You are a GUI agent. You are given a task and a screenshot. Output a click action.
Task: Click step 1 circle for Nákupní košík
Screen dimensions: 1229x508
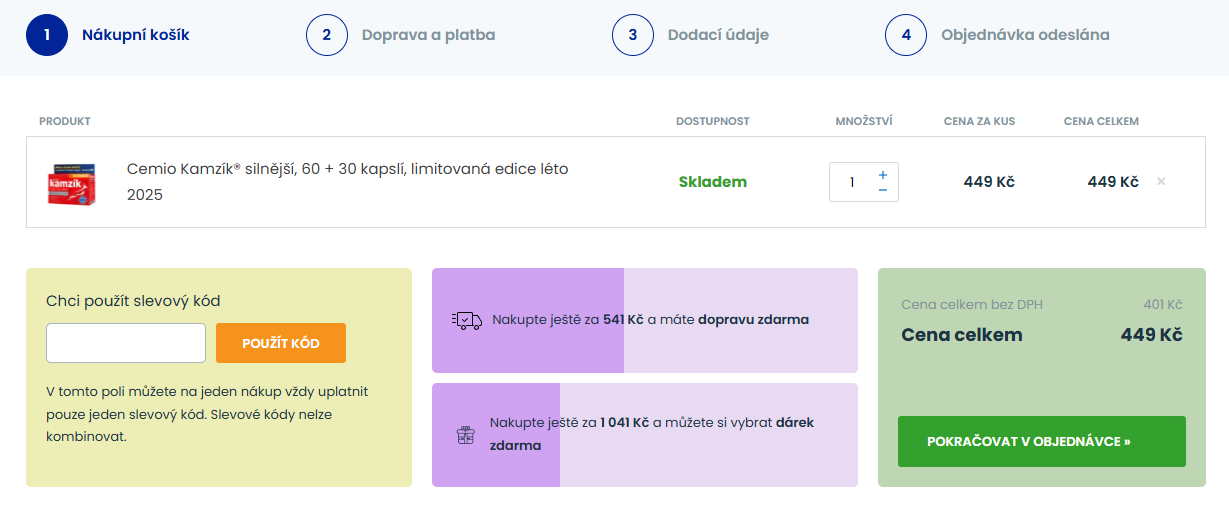(x=47, y=35)
